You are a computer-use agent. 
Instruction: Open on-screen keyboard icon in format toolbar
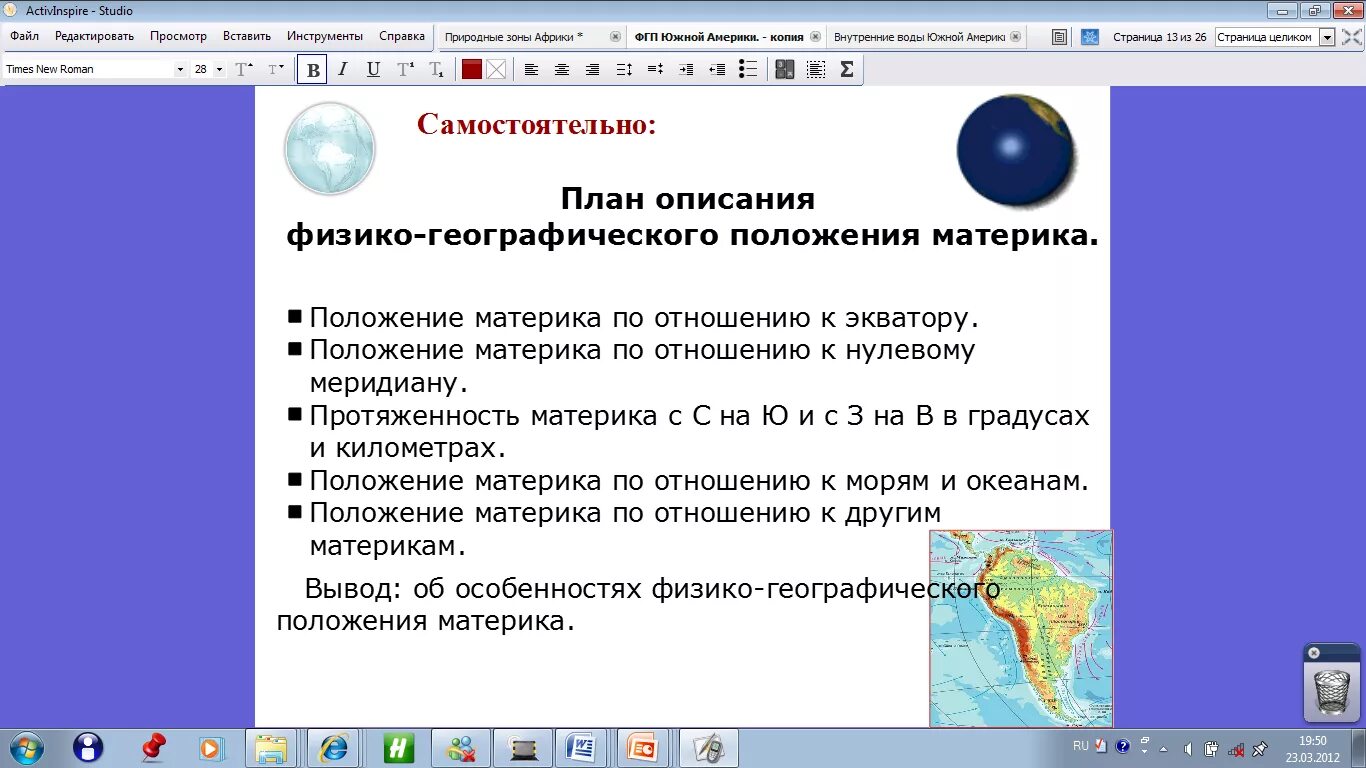pyautogui.click(x=785, y=69)
